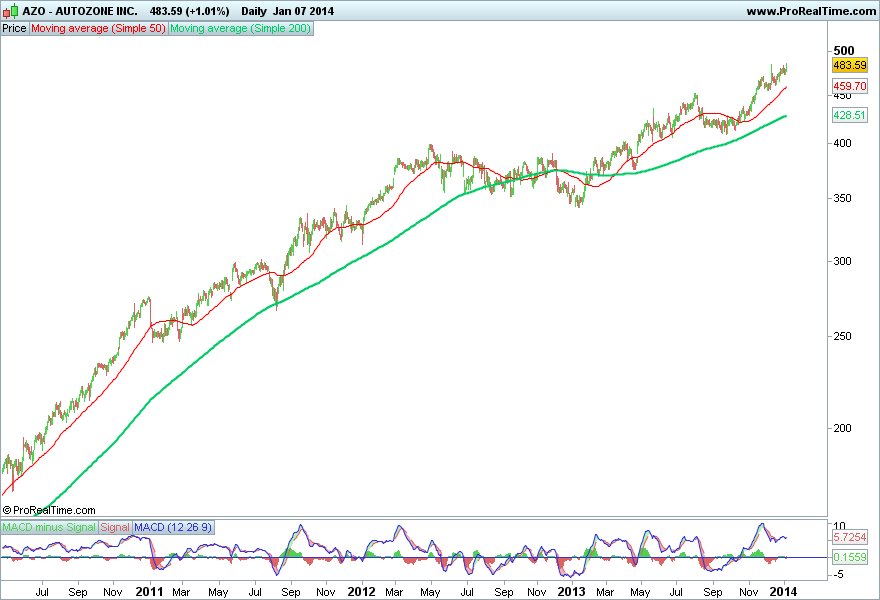This screenshot has width=880, height=600.
Task: Click the 350 price axis label
Action: [842, 198]
